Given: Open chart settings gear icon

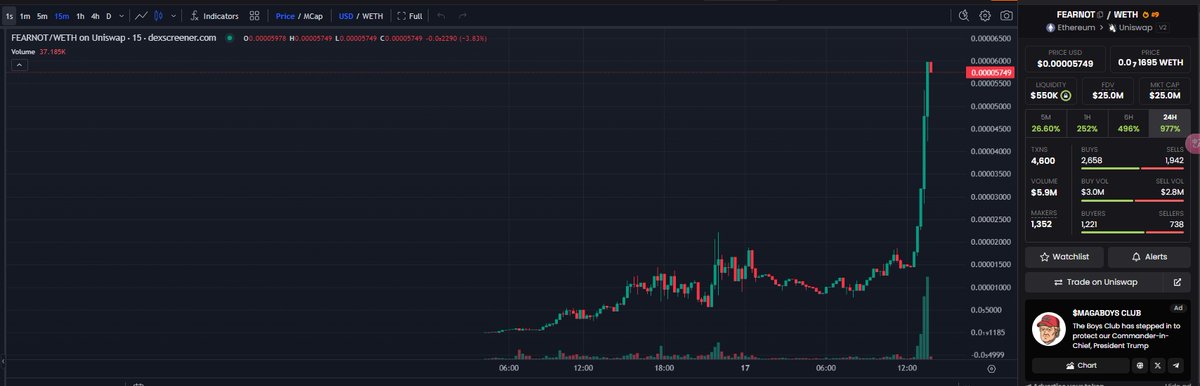Looking at the screenshot, I should pos(985,16).
